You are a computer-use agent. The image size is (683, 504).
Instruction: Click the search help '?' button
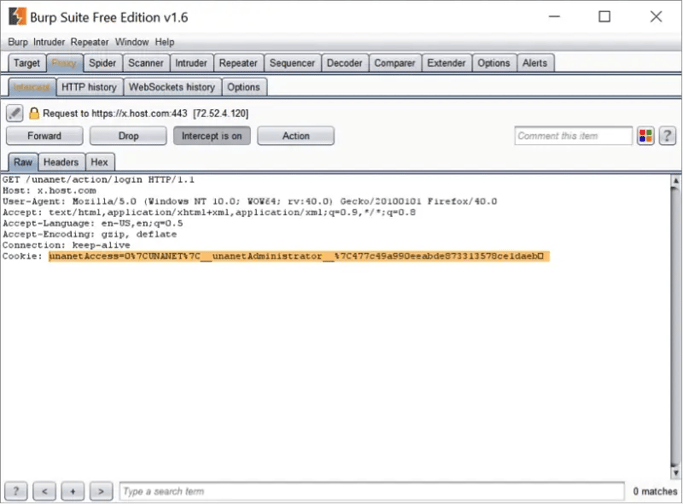pos(16,491)
